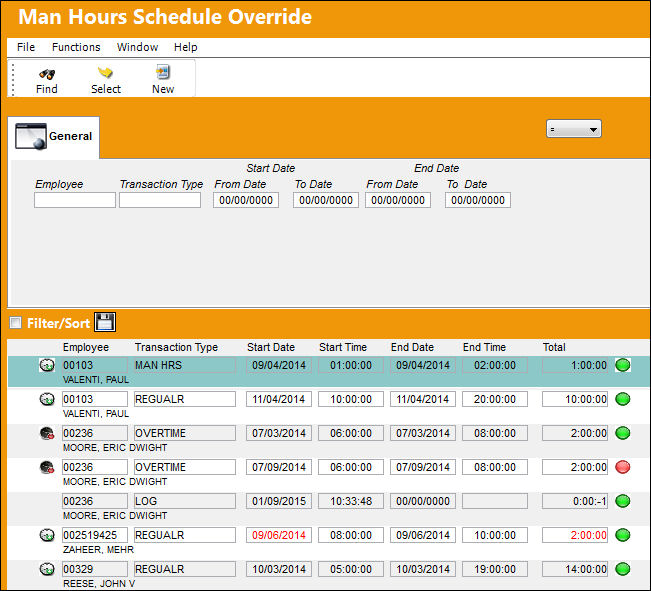Click the clock icon on the ZAHEER, MEHR row

coord(47,535)
